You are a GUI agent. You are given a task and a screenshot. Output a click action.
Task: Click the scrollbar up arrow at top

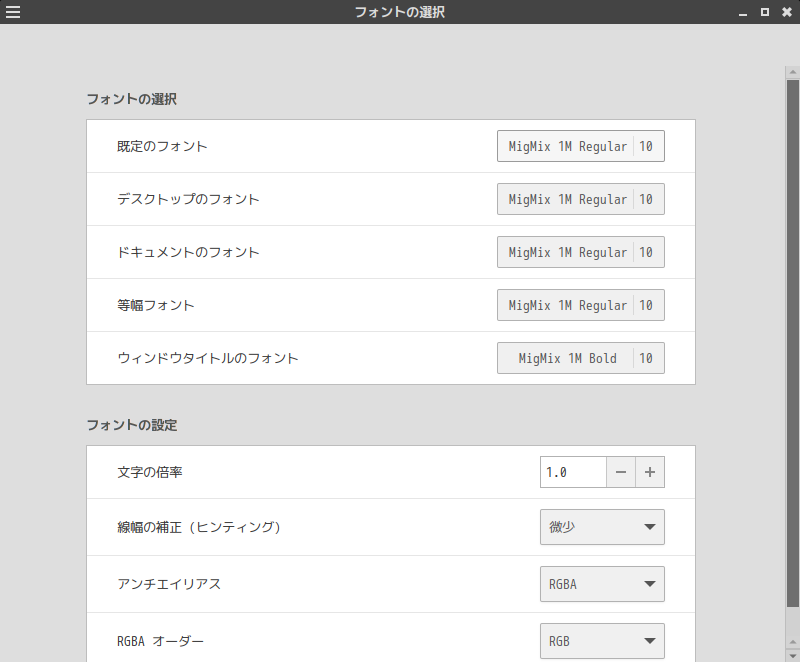pyautogui.click(x=792, y=72)
